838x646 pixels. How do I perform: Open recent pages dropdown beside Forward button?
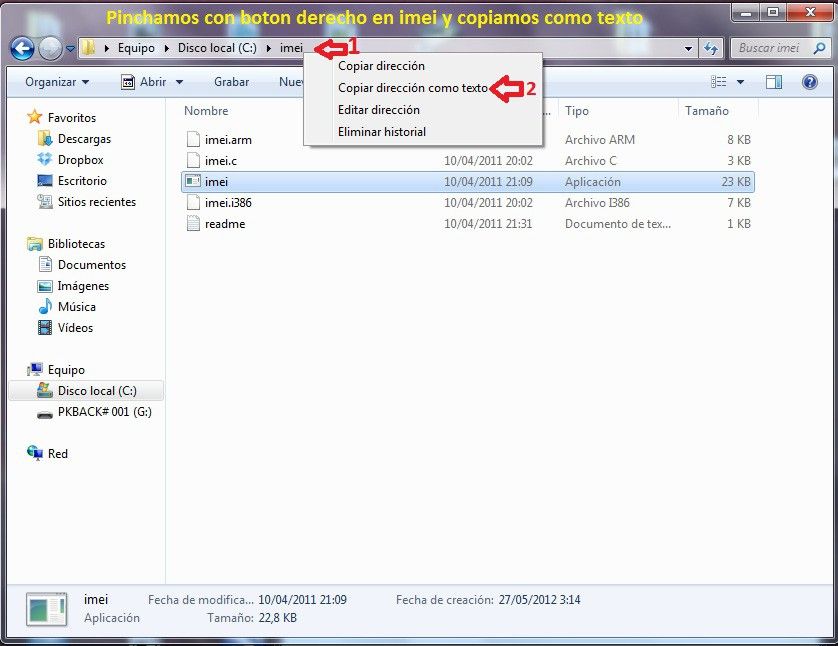pyautogui.click(x=70, y=49)
